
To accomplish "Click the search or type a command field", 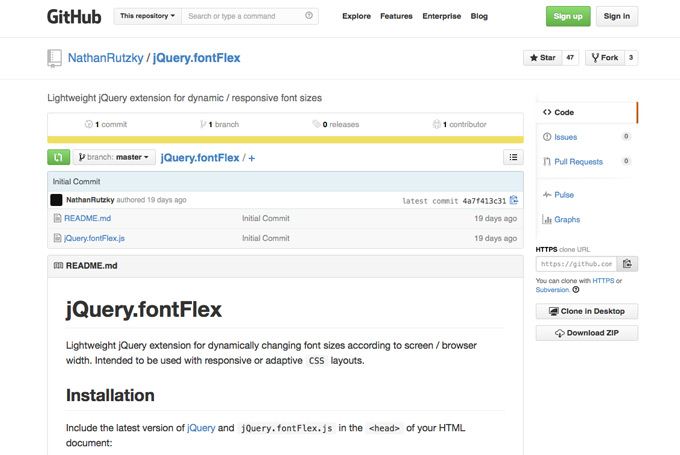I will tap(244, 16).
